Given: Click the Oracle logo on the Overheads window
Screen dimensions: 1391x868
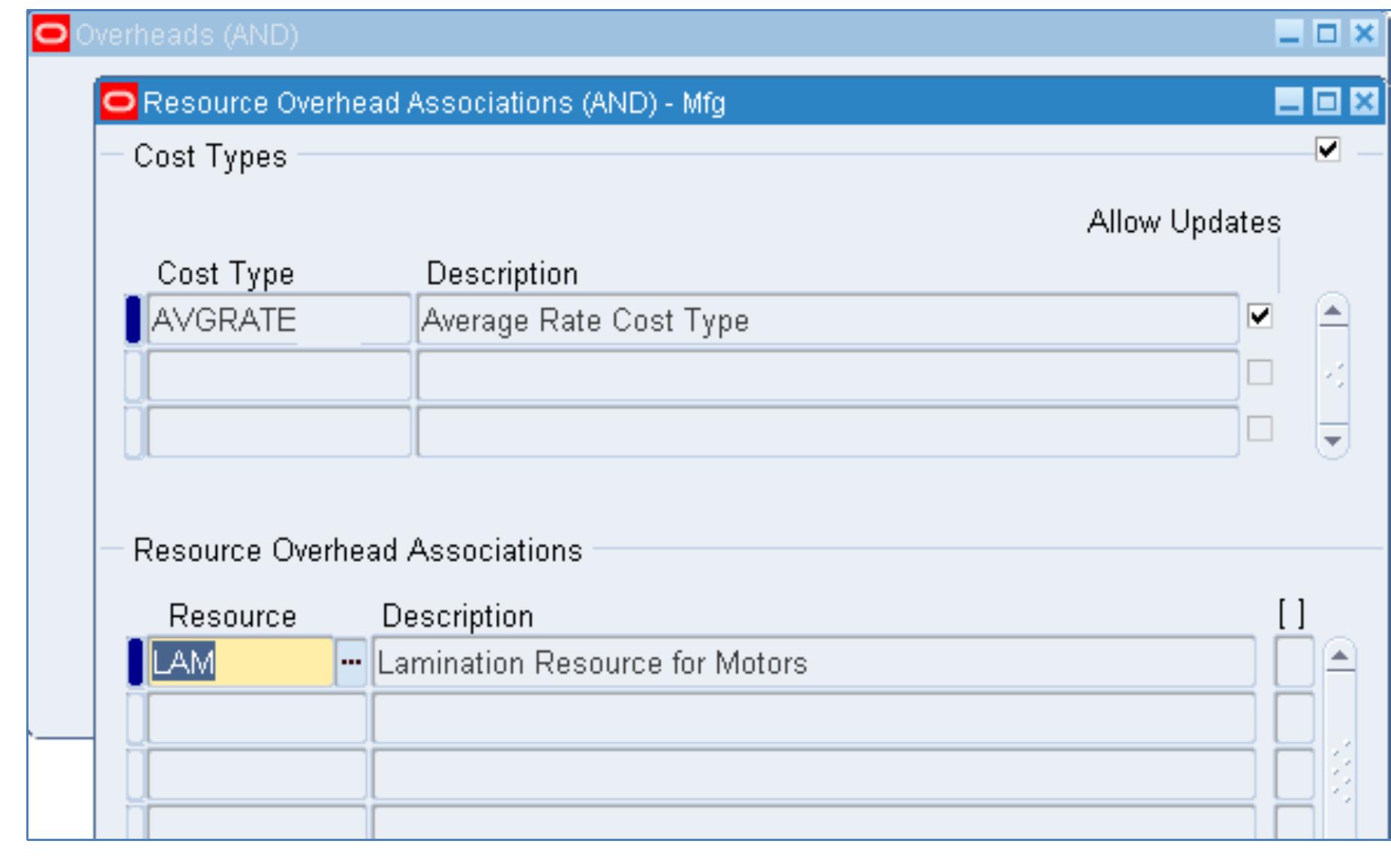Looking at the screenshot, I should 50,31.
